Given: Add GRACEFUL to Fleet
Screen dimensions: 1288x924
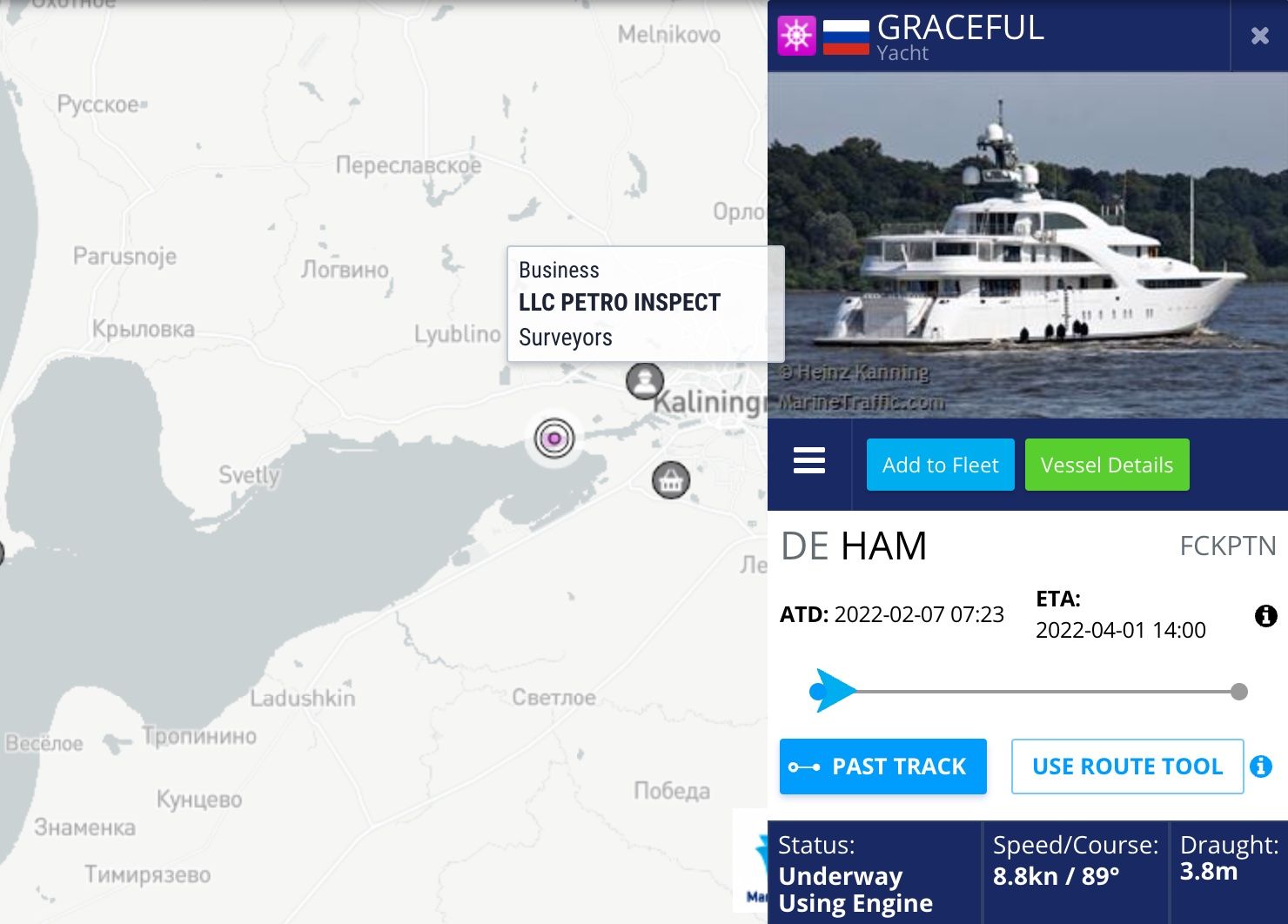Looking at the screenshot, I should click(940, 465).
